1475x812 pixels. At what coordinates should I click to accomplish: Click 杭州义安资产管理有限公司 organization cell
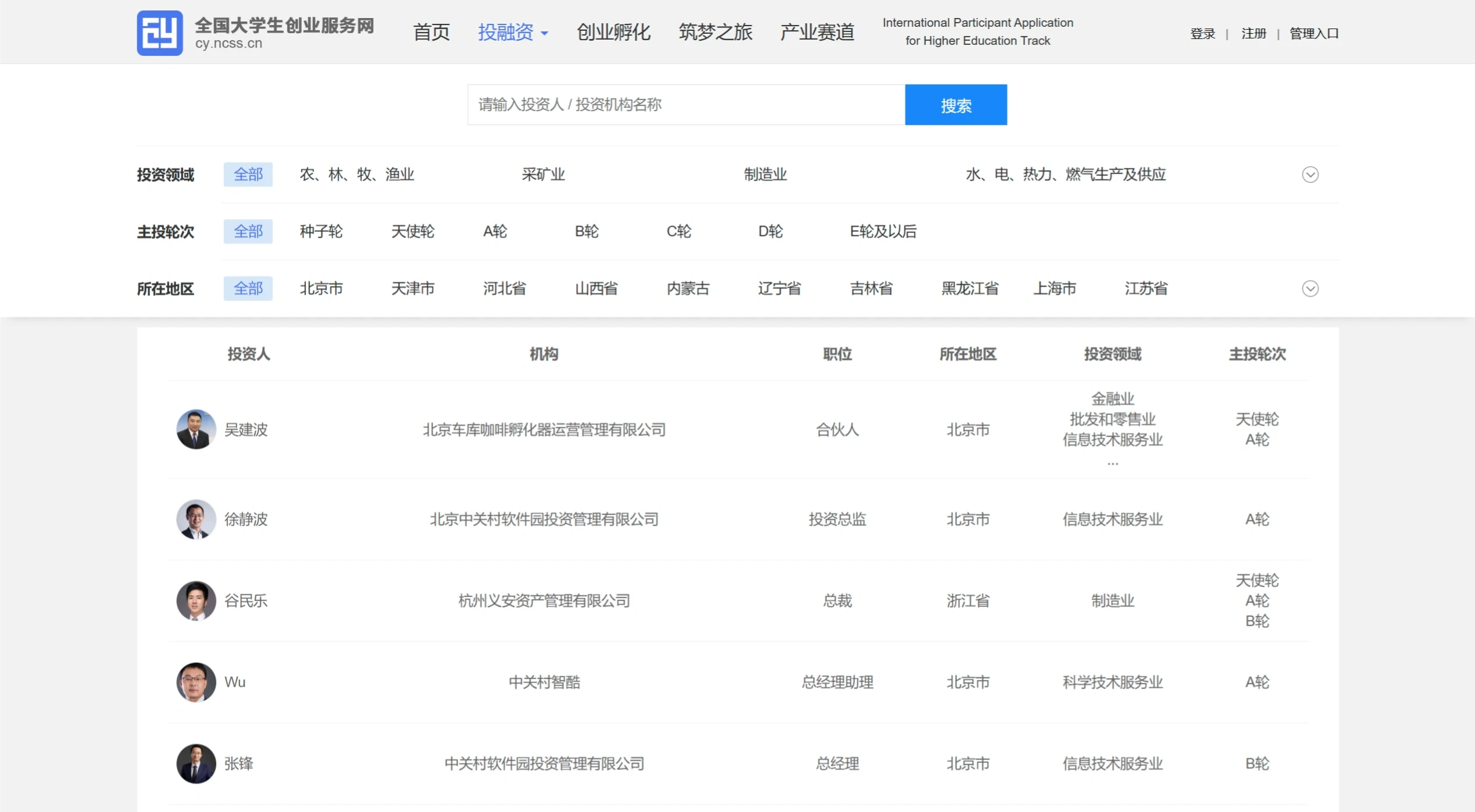(544, 601)
